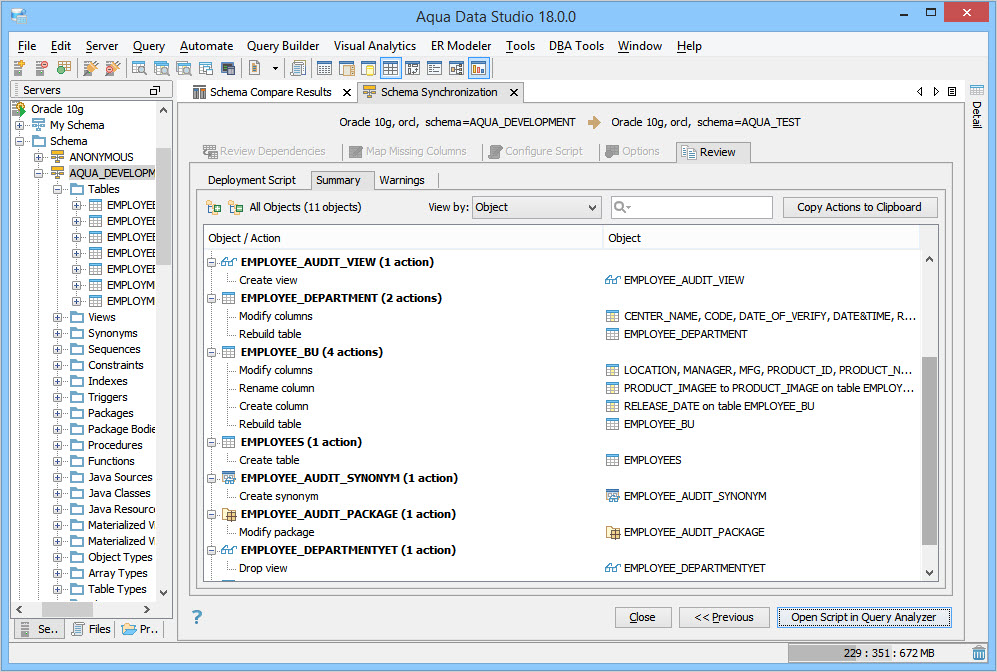This screenshot has width=997, height=672.
Task: Collapse the EMPLOYEE_AUDIT_SYNONYM group
Action: coord(212,478)
